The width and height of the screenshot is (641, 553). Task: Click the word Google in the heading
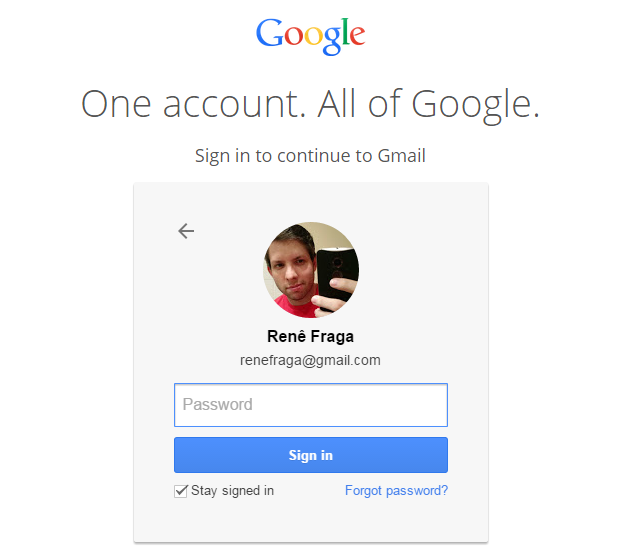click(x=476, y=104)
